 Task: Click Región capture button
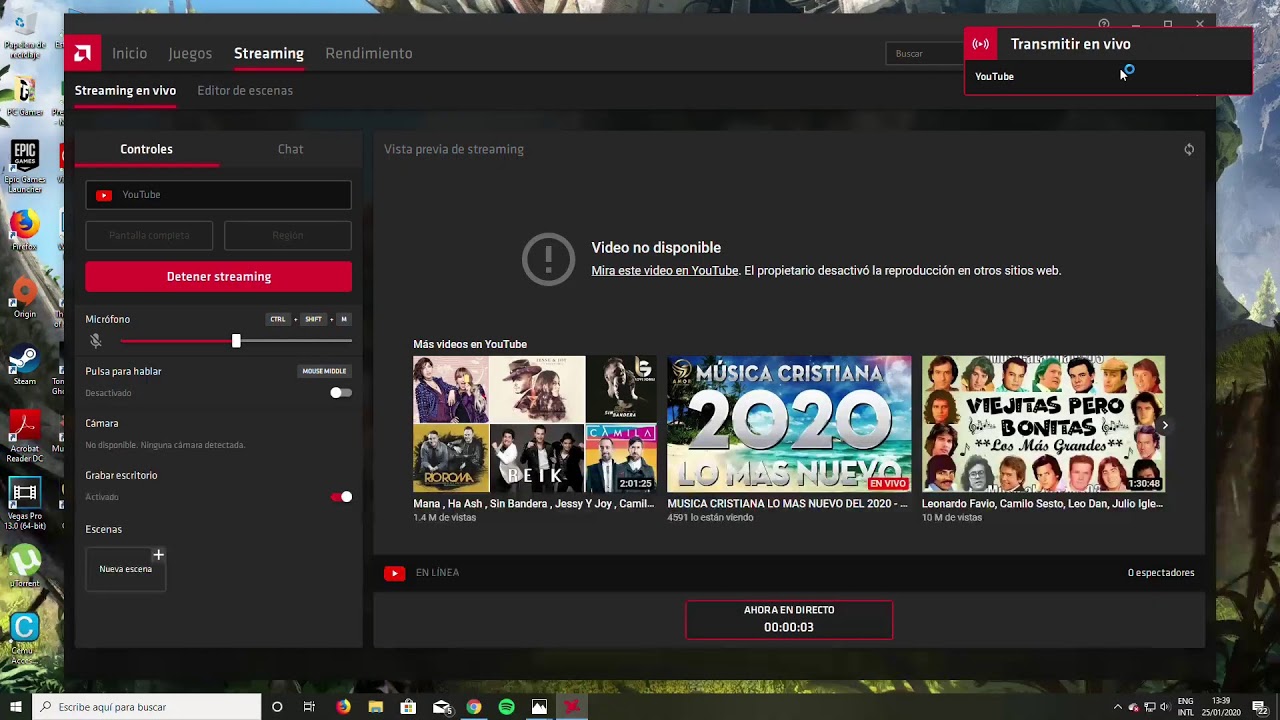coord(288,235)
